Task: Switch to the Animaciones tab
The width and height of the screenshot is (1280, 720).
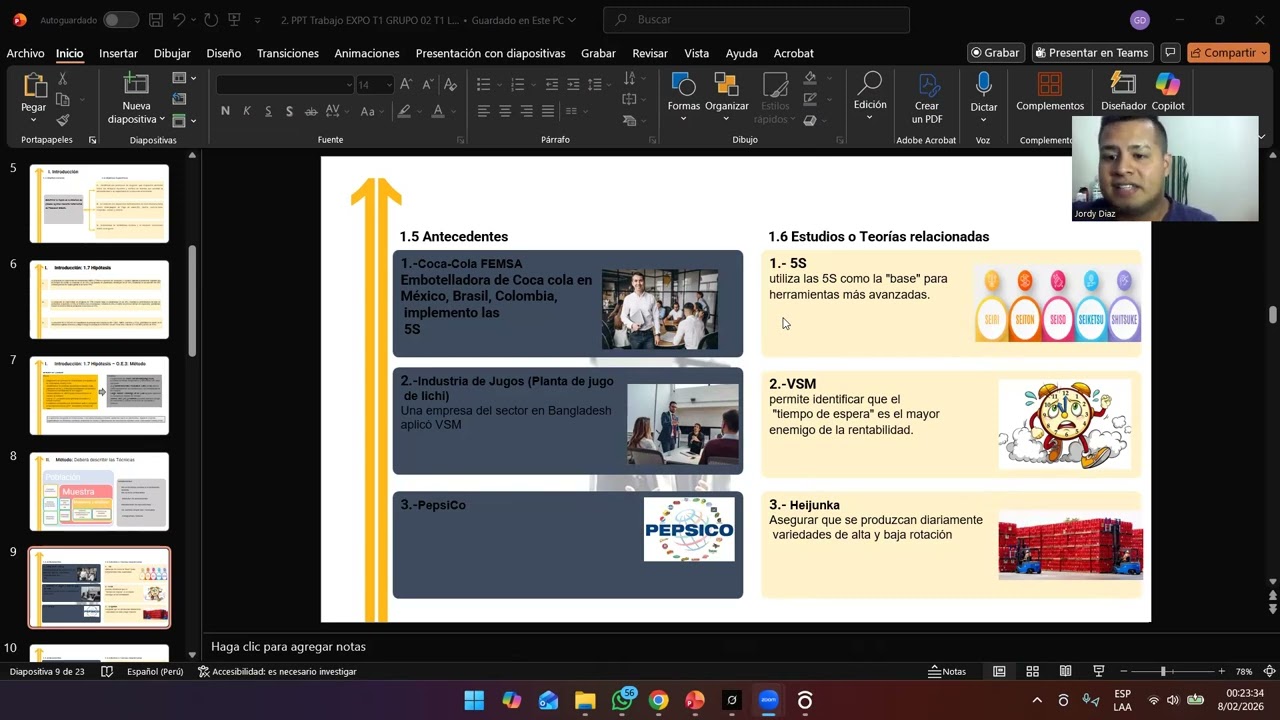Action: [367, 53]
